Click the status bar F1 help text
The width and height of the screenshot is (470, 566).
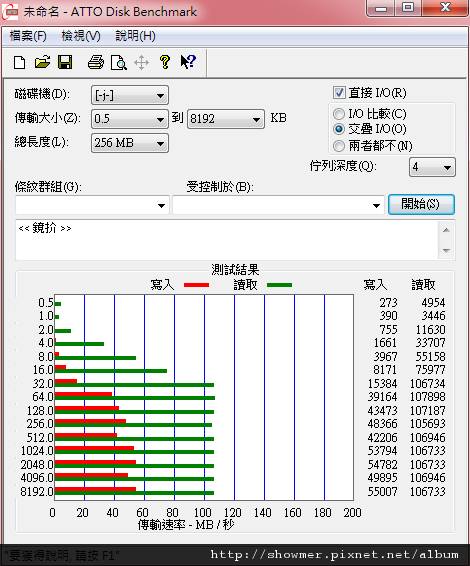(x=62, y=555)
